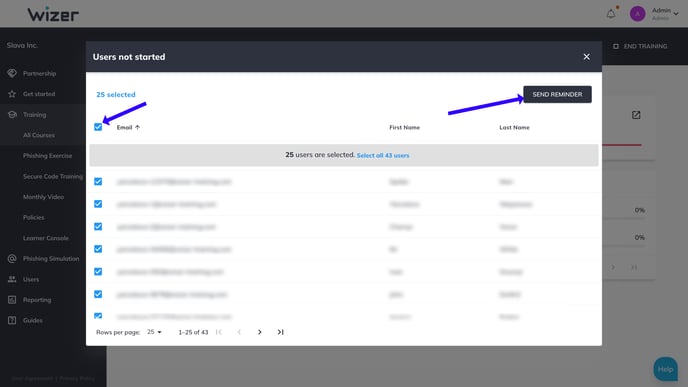Uncheck the second user row checkbox
Image resolution: width=688 pixels, height=387 pixels.
click(x=98, y=204)
